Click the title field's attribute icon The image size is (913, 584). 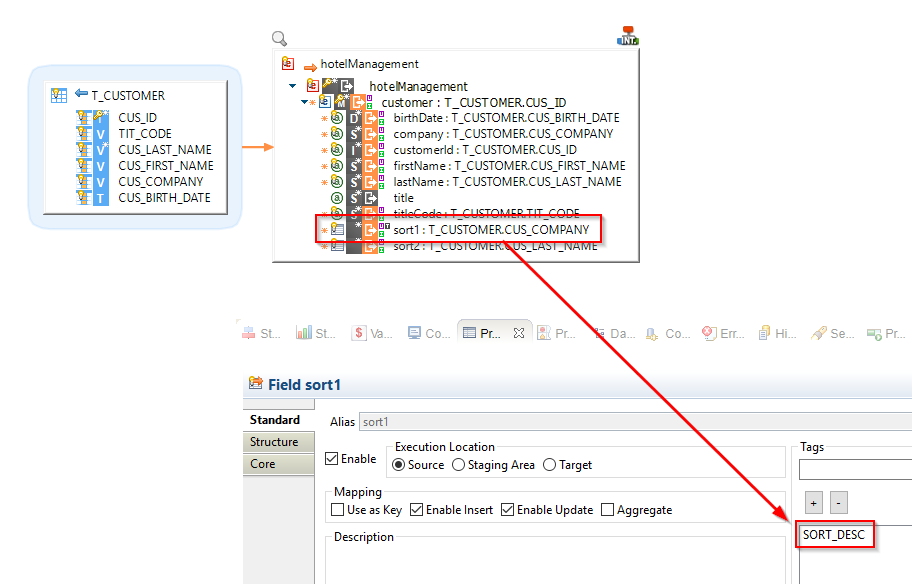(337, 198)
